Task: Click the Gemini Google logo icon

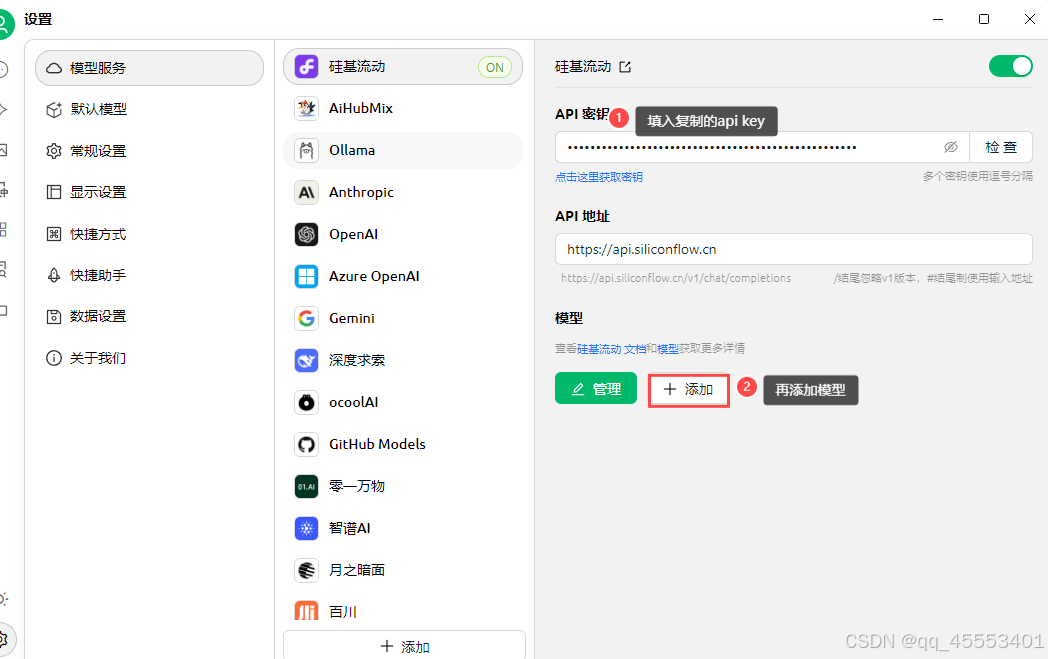Action: click(x=306, y=318)
